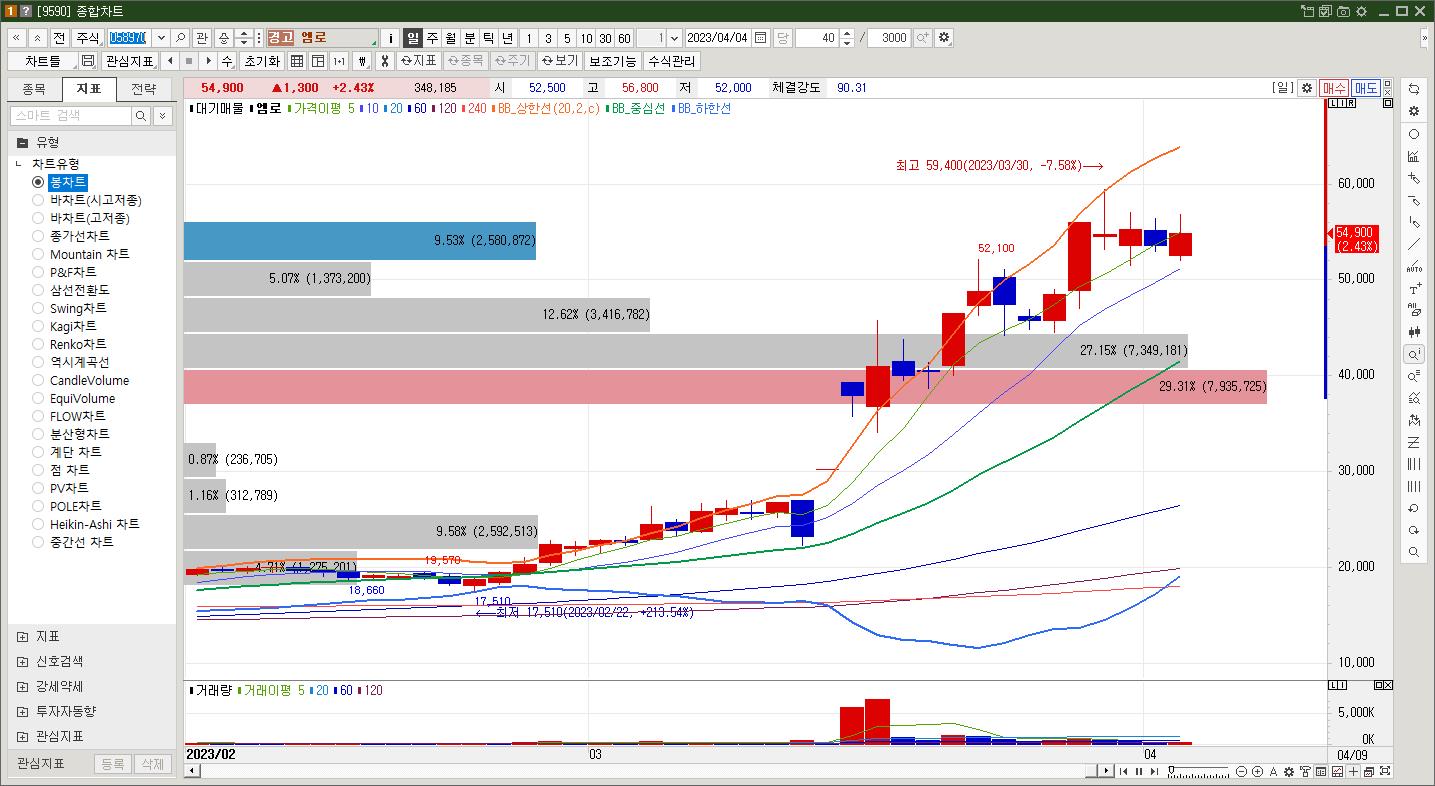Click the redo icon on right panel
This screenshot has height=786, width=1435.
(1413, 530)
